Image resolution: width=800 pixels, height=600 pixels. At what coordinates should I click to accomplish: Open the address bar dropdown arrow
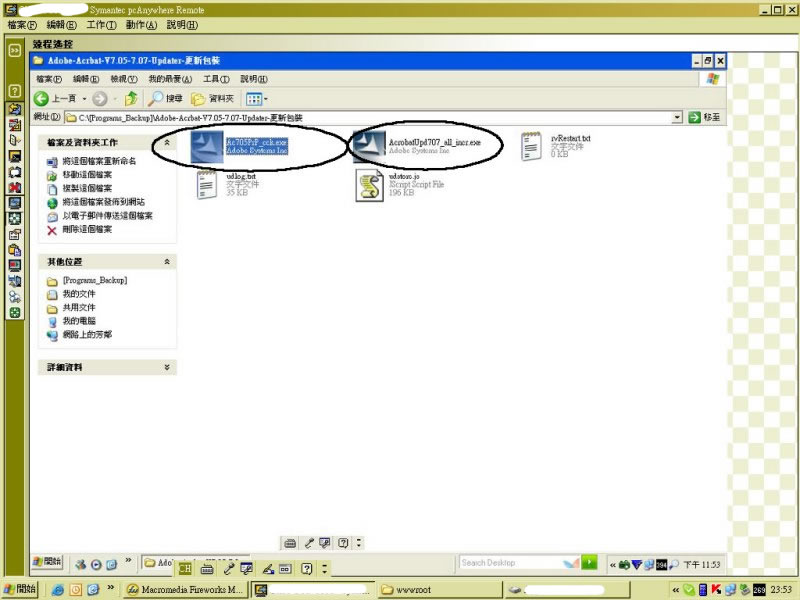[x=677, y=117]
